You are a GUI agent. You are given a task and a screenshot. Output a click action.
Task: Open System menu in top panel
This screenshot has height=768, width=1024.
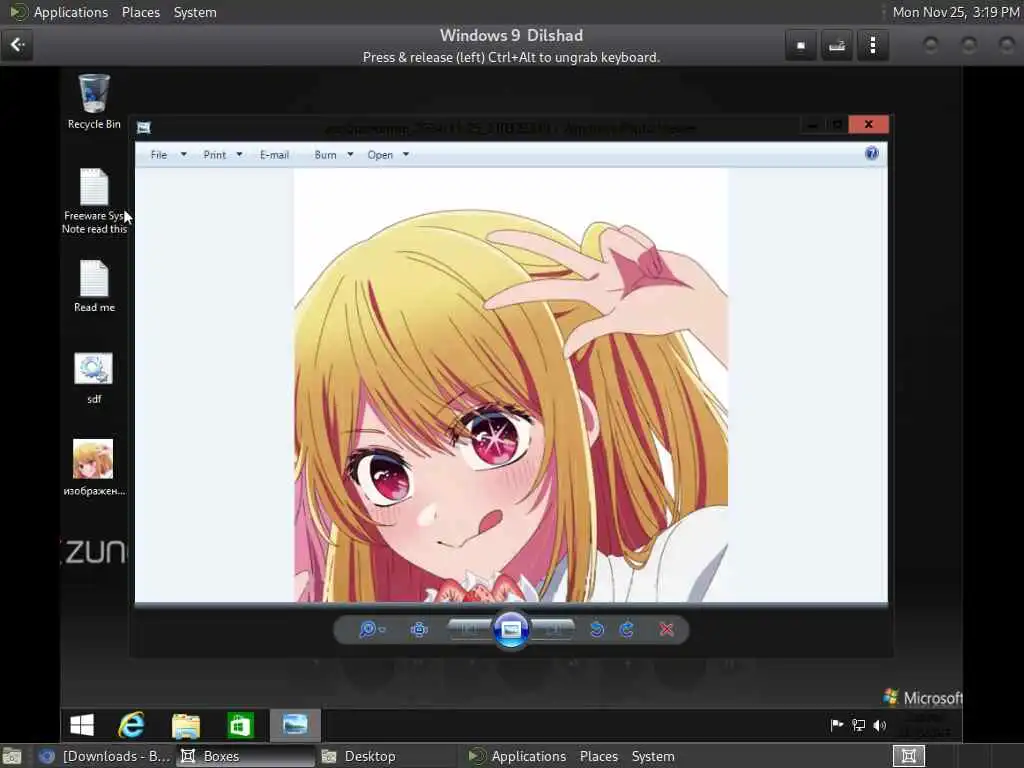click(x=195, y=12)
